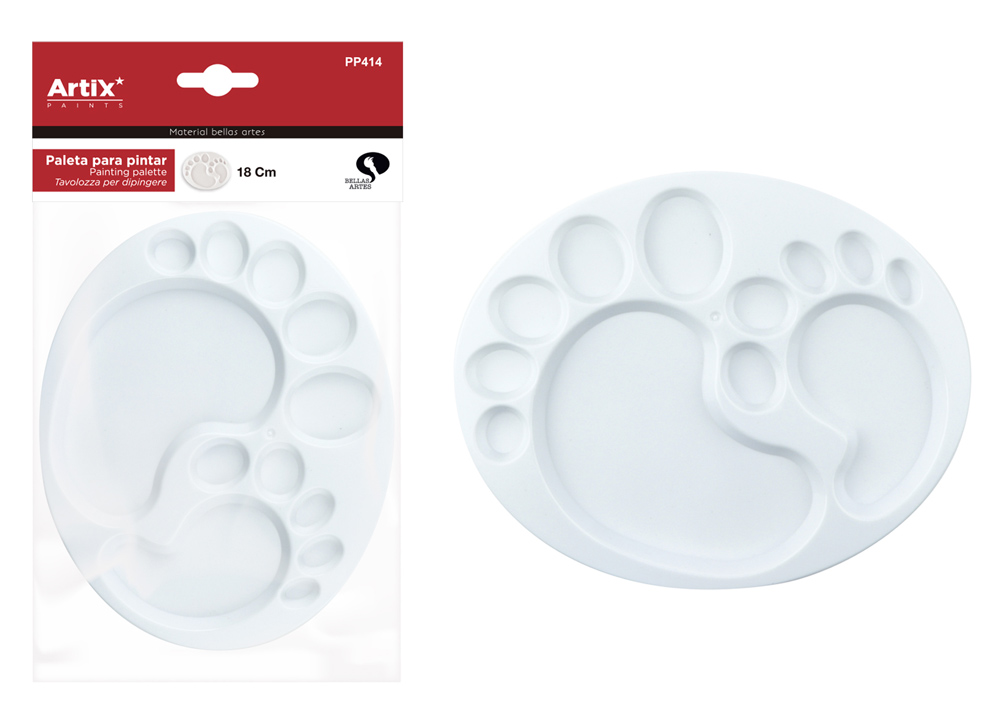Click the Artix Paints logo
This screenshot has height=720, width=1000.
tap(85, 92)
